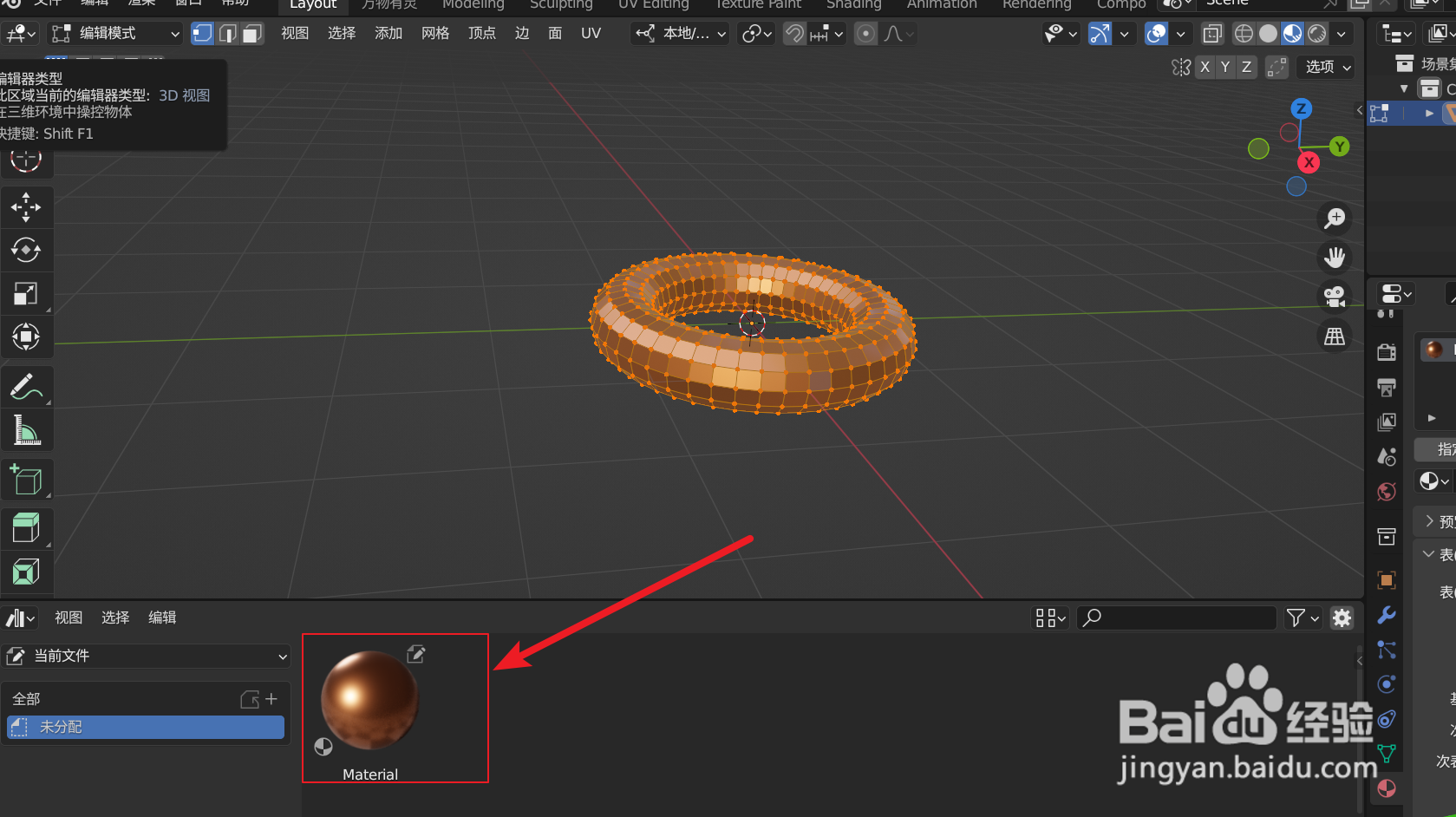
Task: Switch to the Sculpting workspace tab
Action: (560, 5)
